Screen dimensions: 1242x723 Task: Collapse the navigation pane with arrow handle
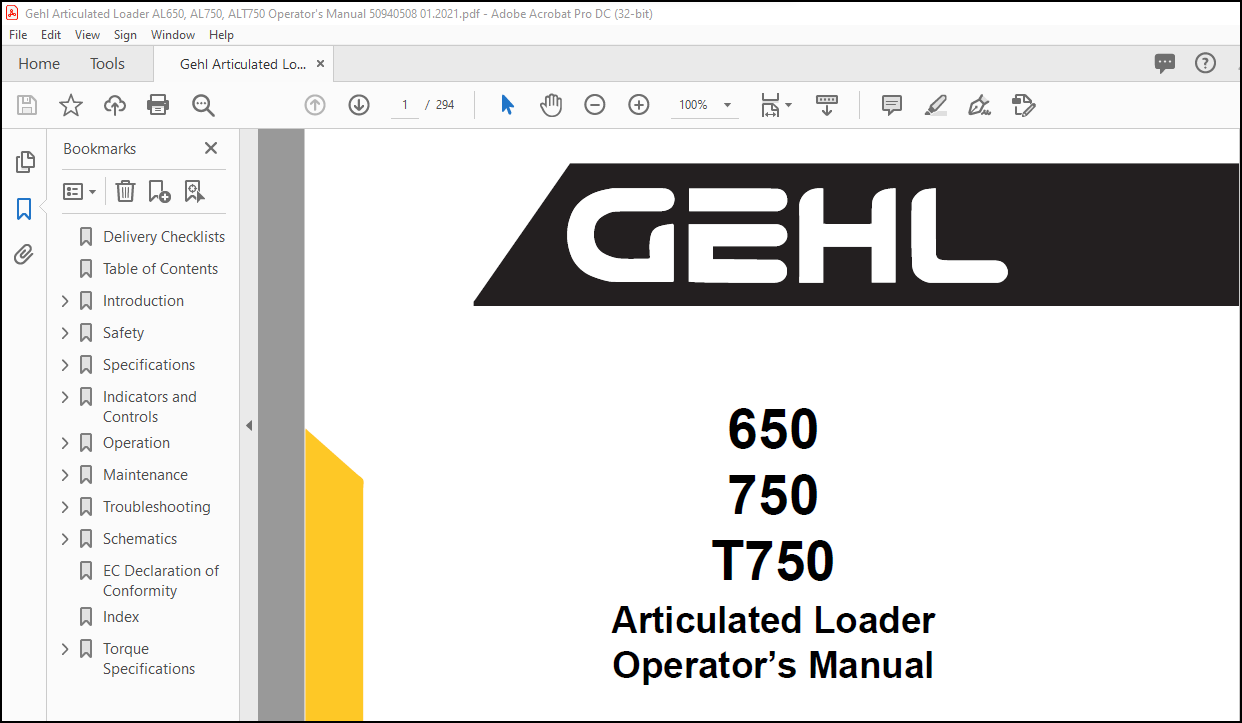point(249,425)
